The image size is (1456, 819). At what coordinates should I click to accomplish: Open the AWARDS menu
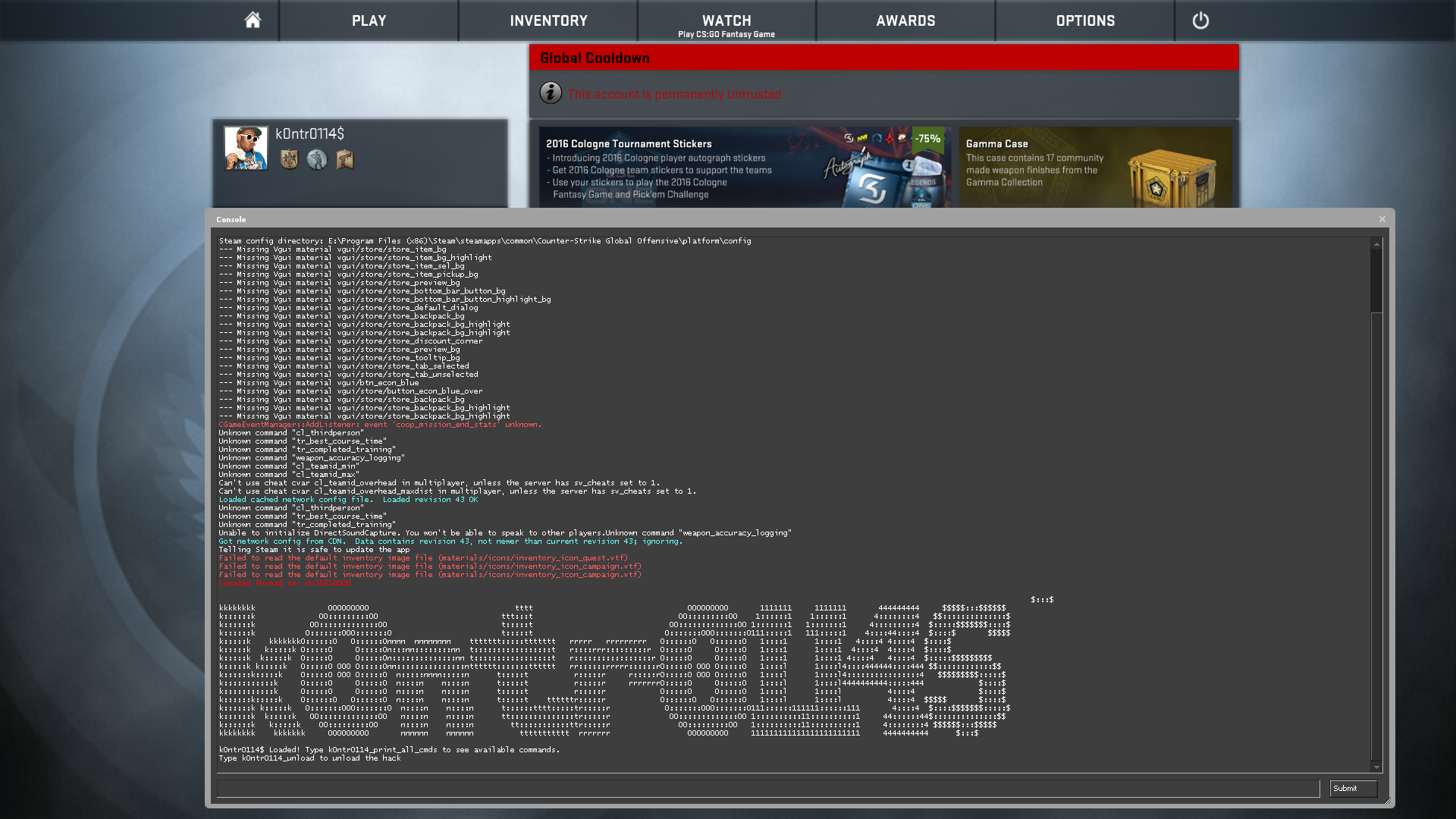pyautogui.click(x=905, y=20)
